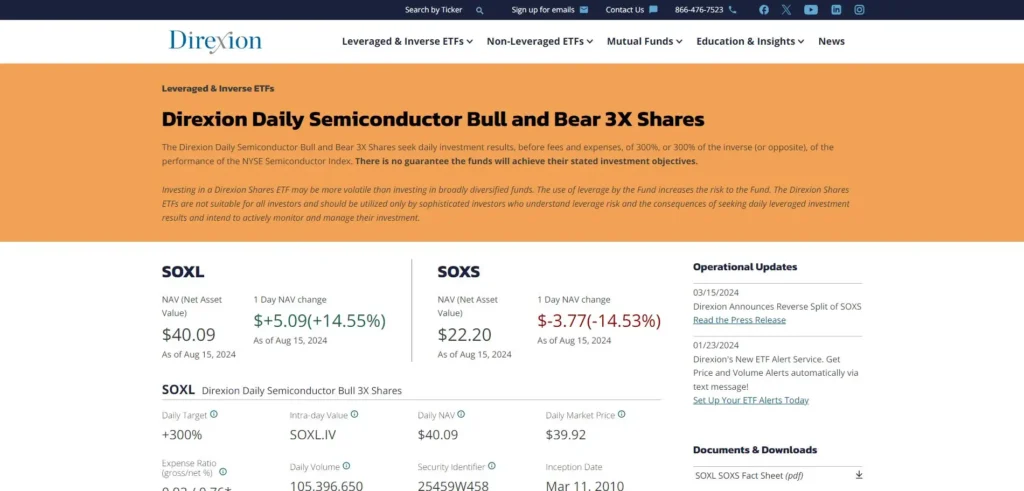Click the search magnifier icon

[480, 10]
